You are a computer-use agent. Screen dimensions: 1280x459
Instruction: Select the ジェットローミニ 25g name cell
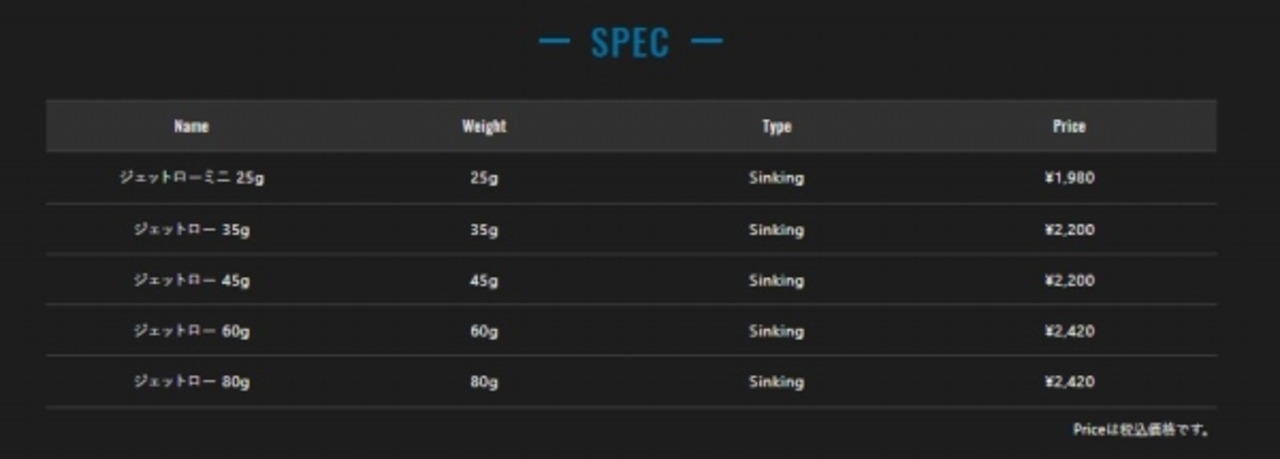191,178
